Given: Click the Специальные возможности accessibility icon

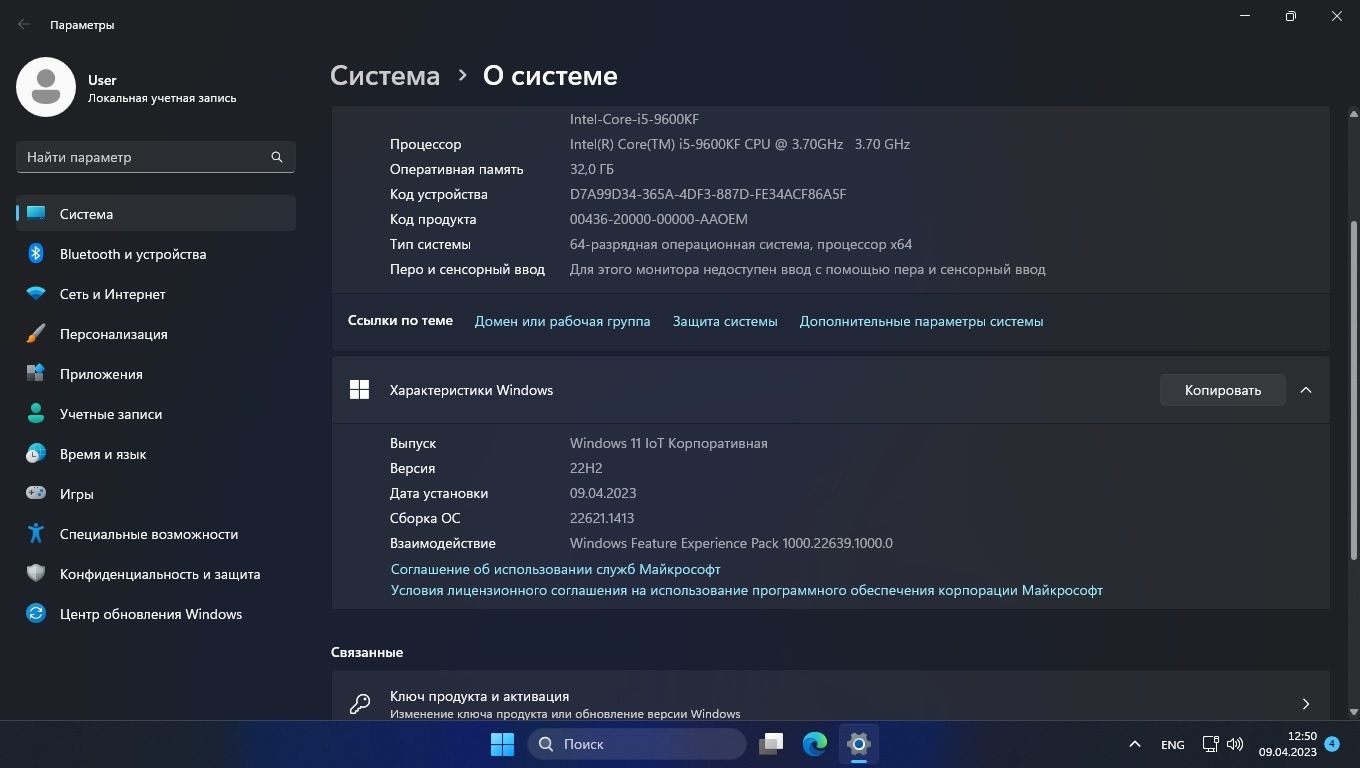Looking at the screenshot, I should (36, 534).
